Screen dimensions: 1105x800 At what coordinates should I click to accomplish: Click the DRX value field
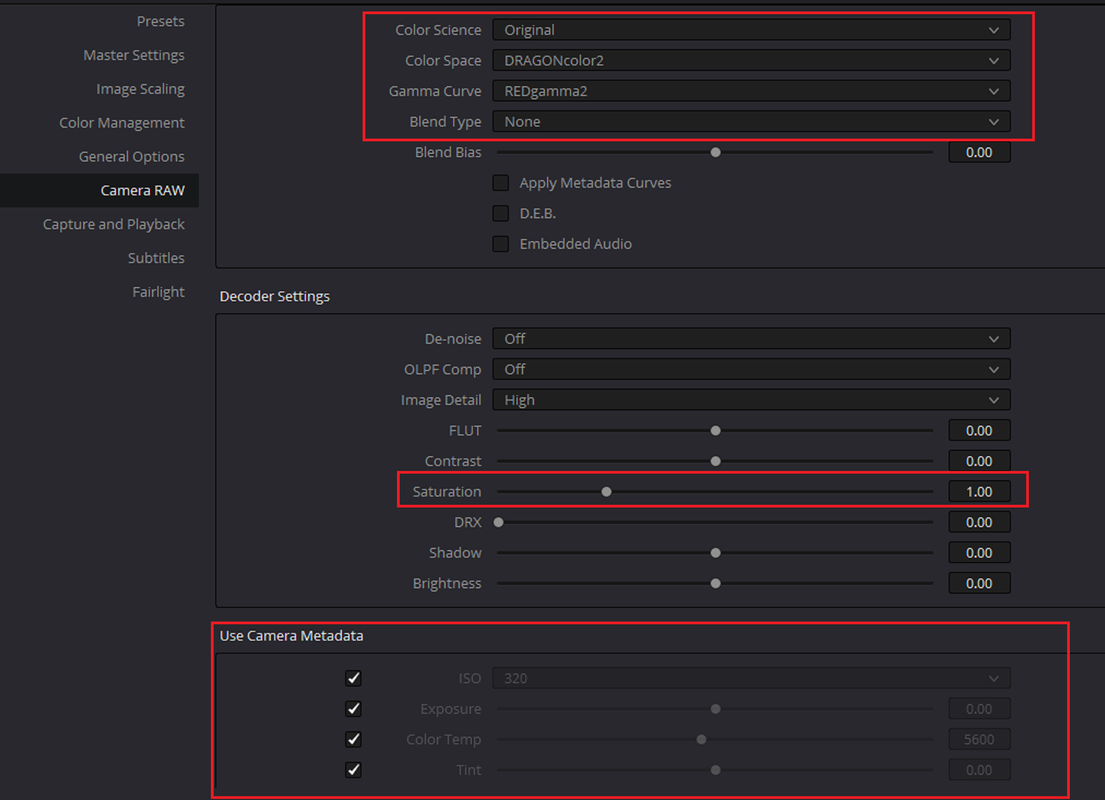point(979,522)
